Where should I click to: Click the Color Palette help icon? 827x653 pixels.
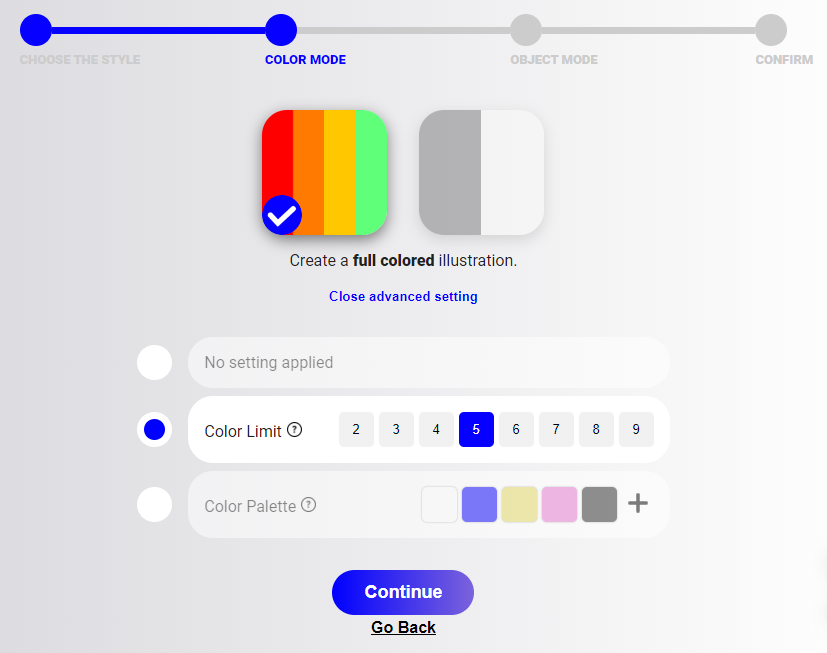coord(308,505)
